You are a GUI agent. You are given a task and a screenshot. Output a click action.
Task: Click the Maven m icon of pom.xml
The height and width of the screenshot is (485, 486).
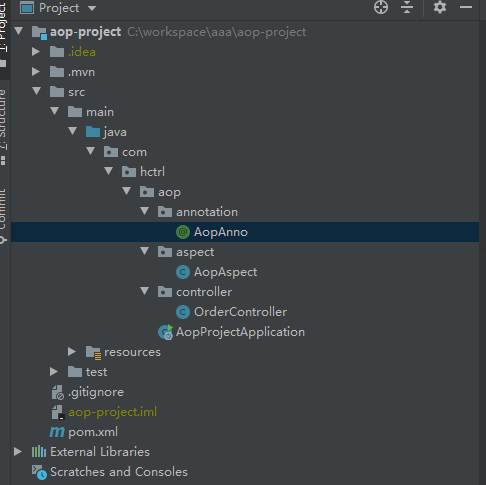pyautogui.click(x=57, y=432)
